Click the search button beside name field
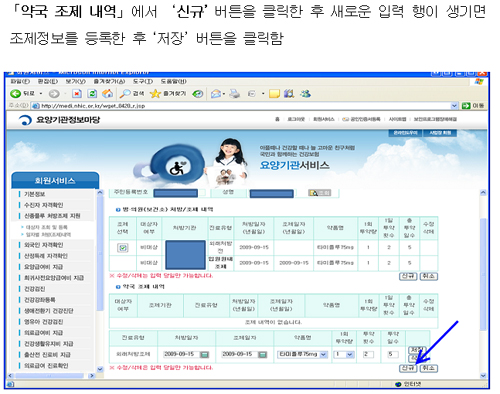 319,193
